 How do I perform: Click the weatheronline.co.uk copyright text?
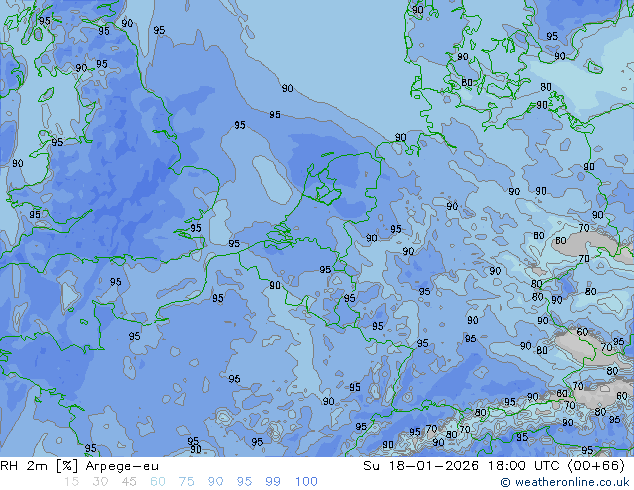[565, 482]
